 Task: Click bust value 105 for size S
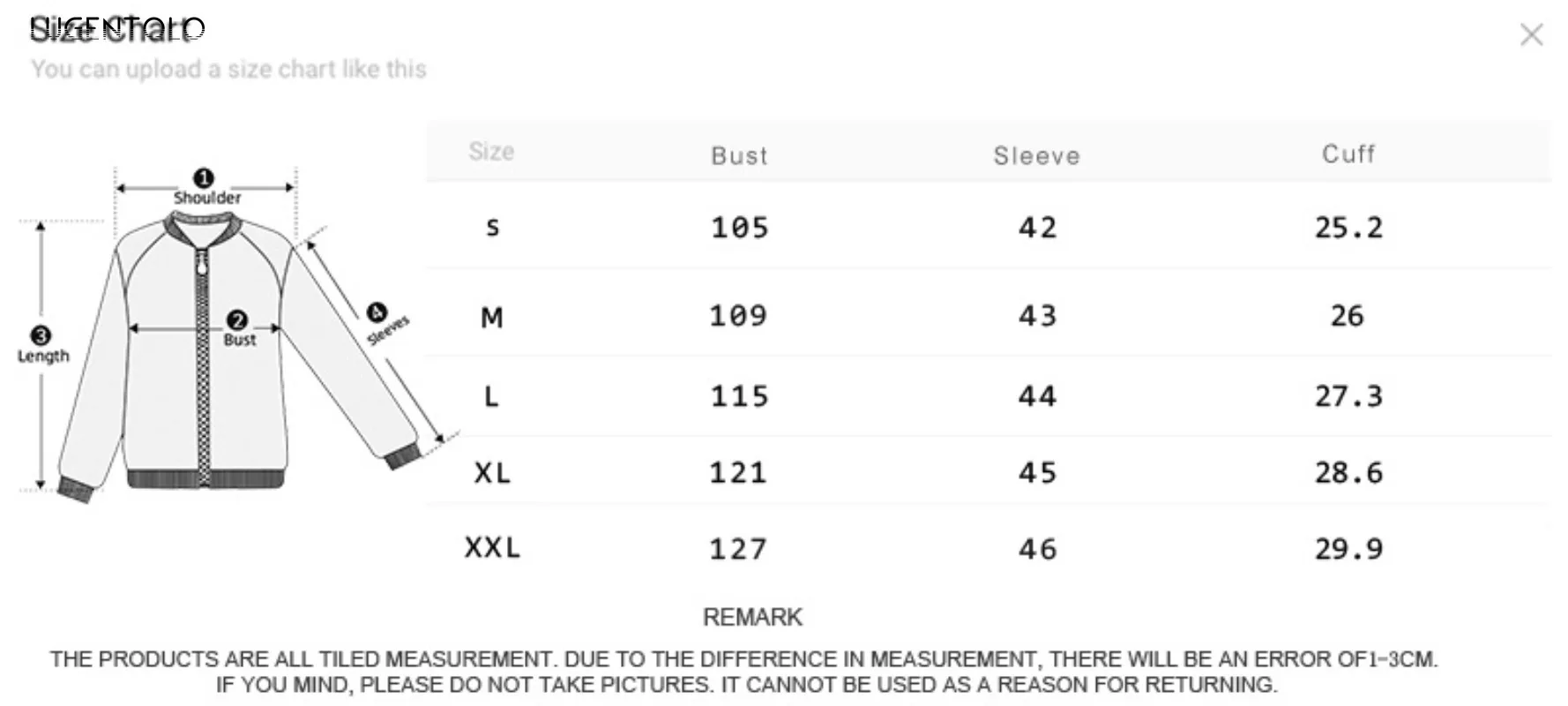coord(740,228)
